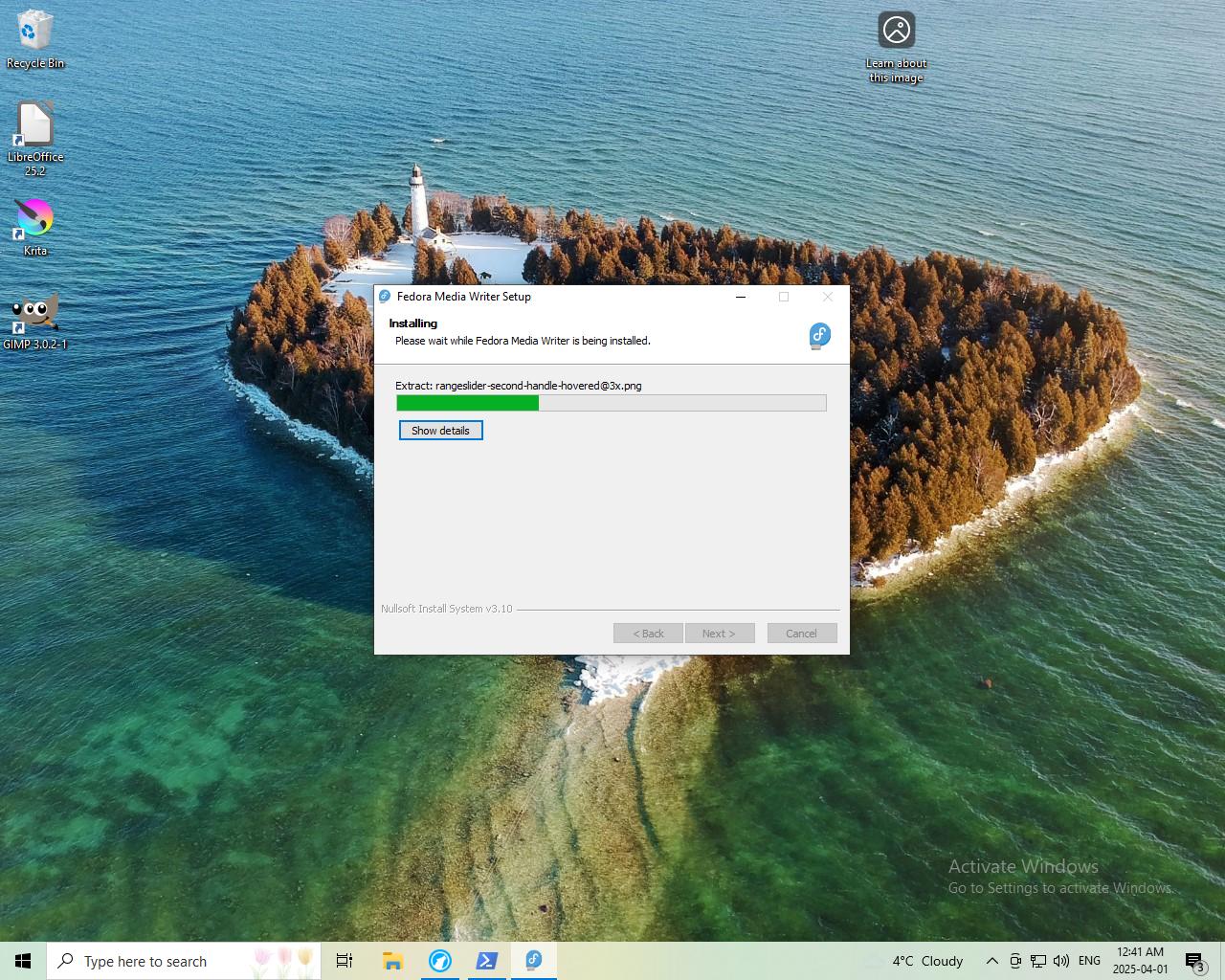Open the Recycle Bin desktop icon

point(35,40)
